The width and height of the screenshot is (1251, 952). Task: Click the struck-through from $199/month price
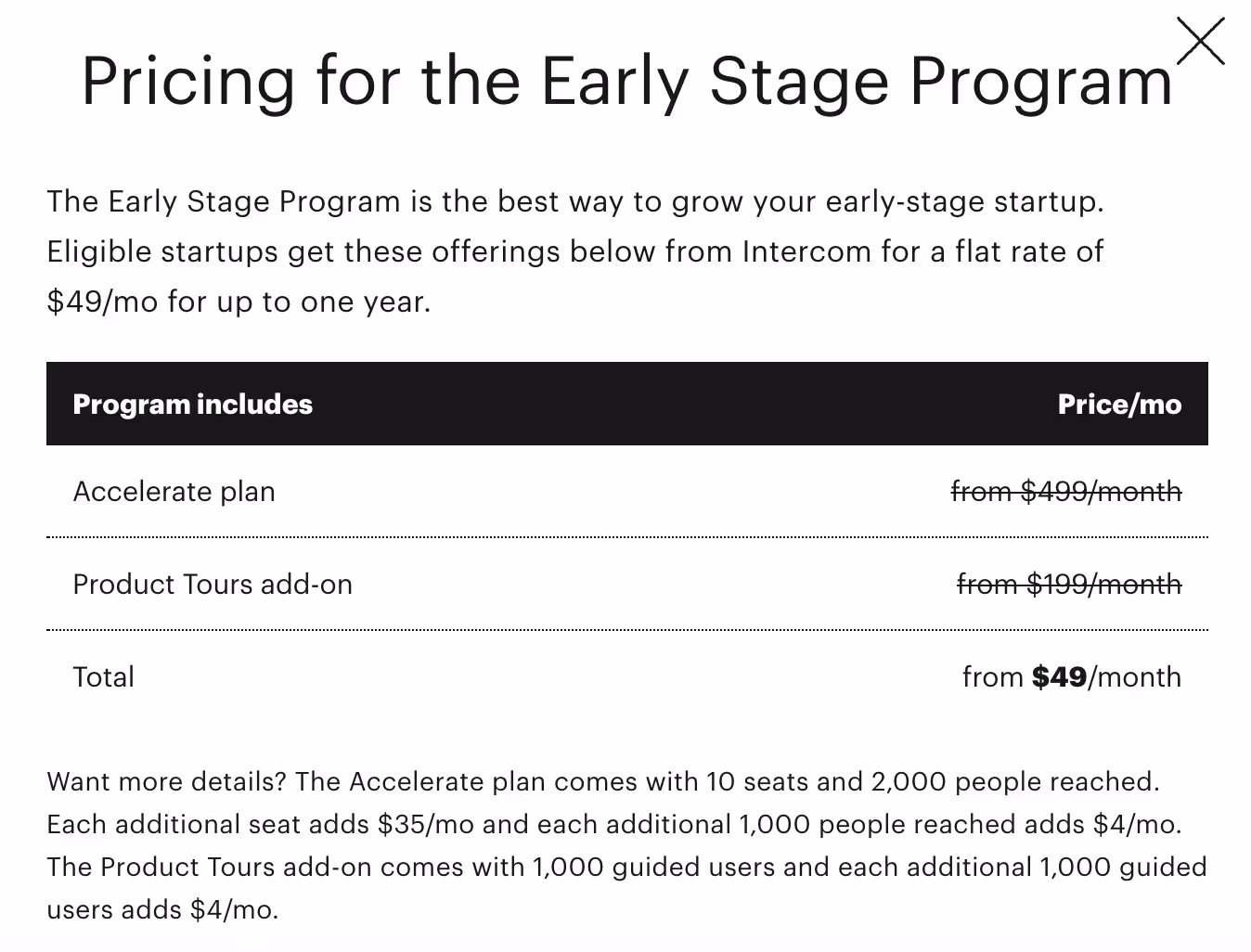click(1069, 584)
